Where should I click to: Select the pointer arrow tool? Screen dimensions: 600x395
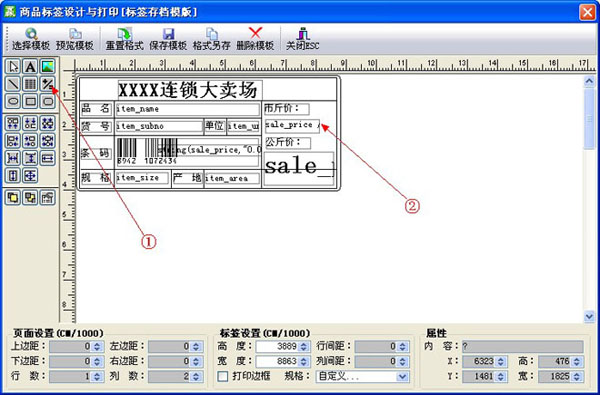point(13,67)
